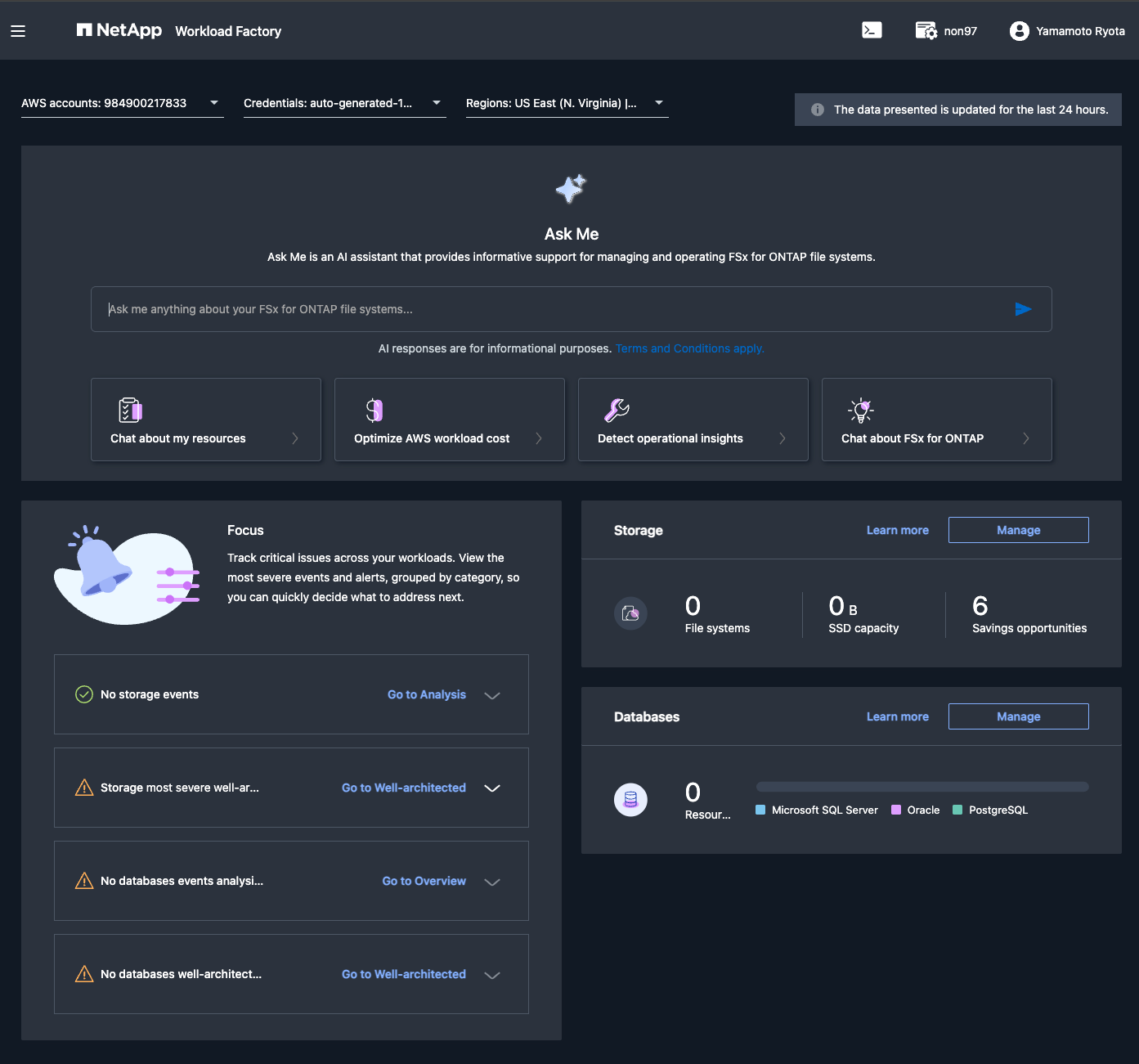Open Terms and Conditions apply link

(690, 348)
